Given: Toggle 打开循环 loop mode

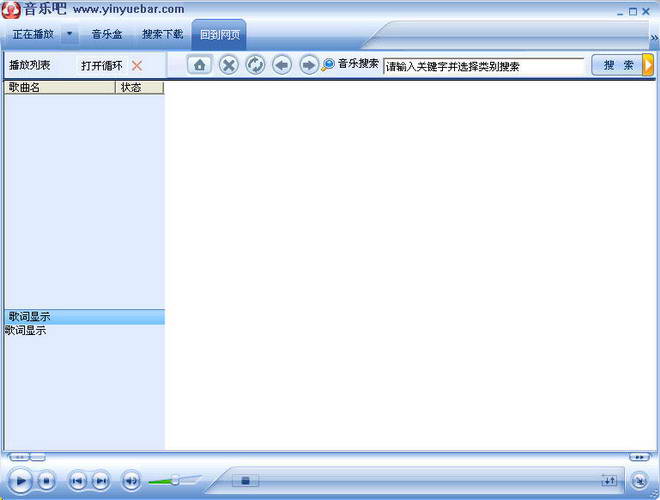Looking at the screenshot, I should [102, 65].
